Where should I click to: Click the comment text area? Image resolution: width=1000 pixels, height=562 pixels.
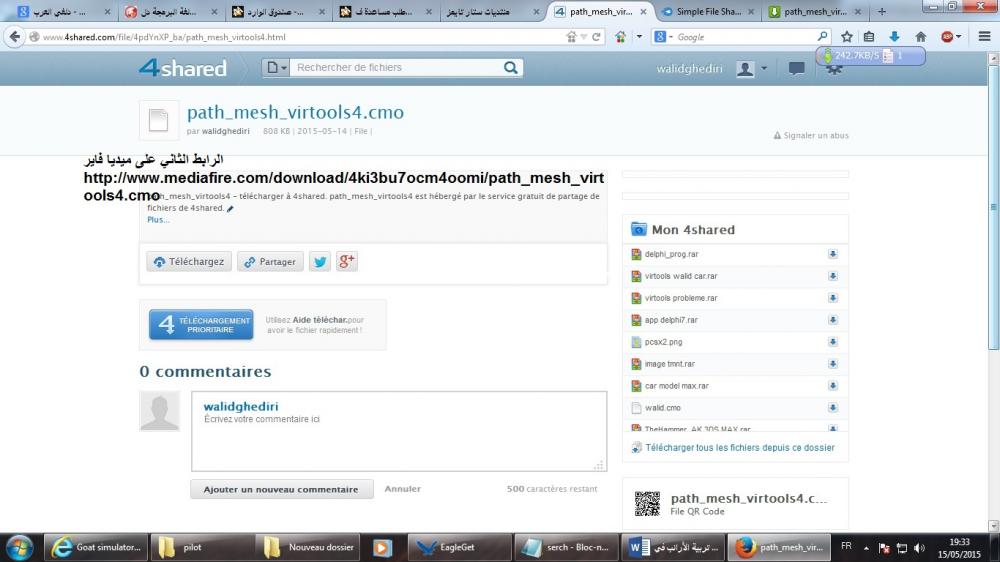[399, 431]
